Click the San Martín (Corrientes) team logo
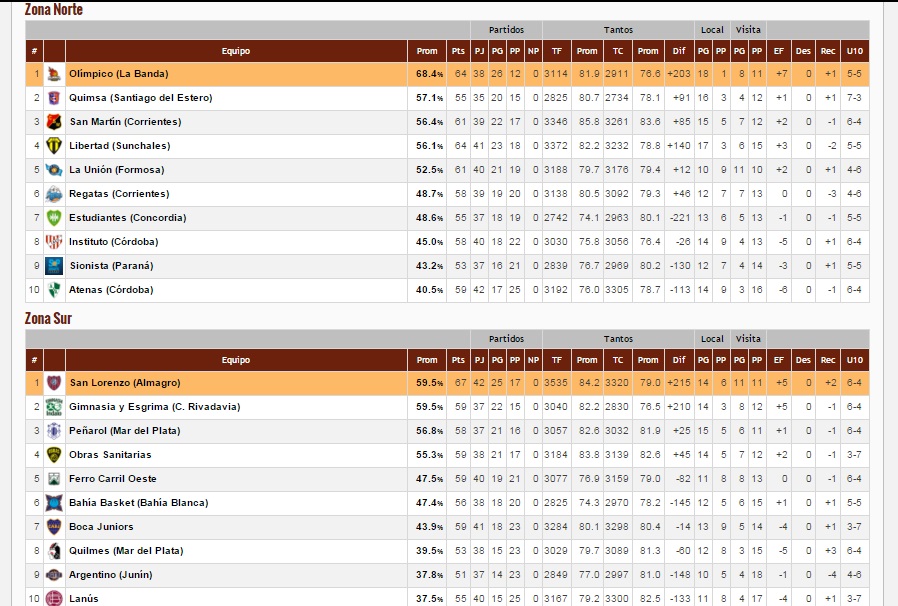The height and width of the screenshot is (606, 898). point(55,122)
